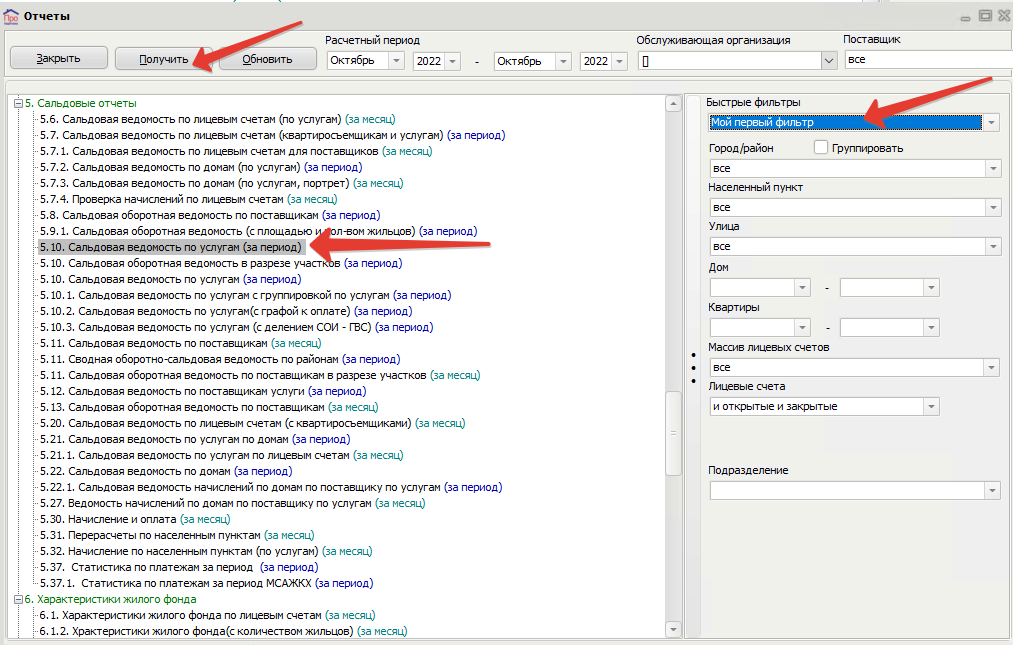Select report 5.7.1 для поставщиков
1013x645 pixels.
[x=236, y=151]
